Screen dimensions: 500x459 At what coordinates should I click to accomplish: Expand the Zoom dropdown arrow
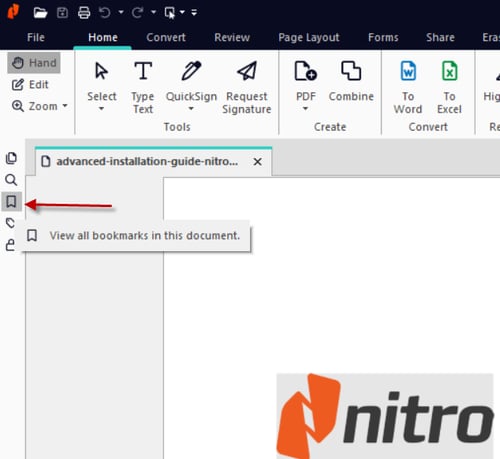(65, 106)
